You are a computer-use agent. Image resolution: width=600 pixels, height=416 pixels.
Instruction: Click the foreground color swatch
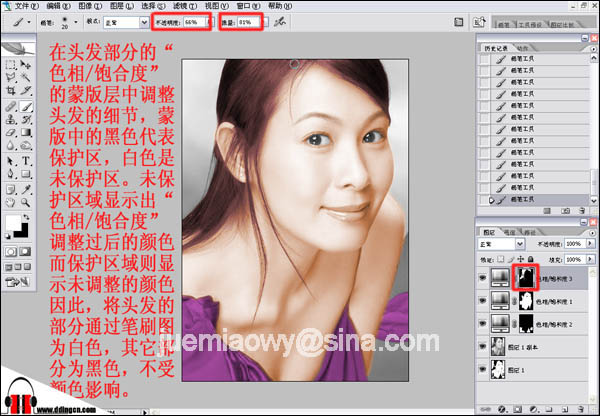click(x=13, y=223)
